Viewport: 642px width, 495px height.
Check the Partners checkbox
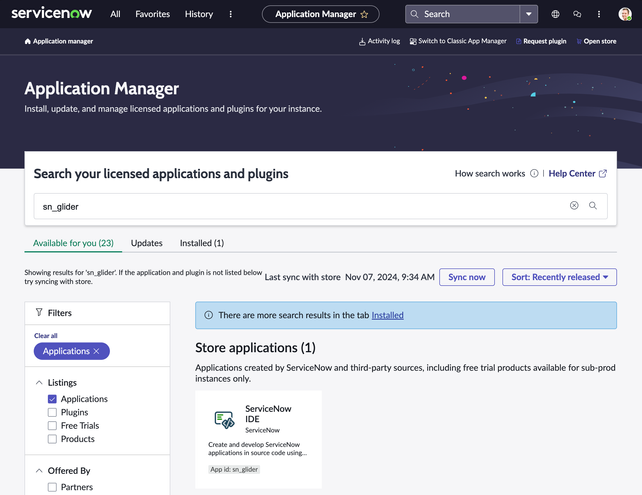[x=52, y=487]
